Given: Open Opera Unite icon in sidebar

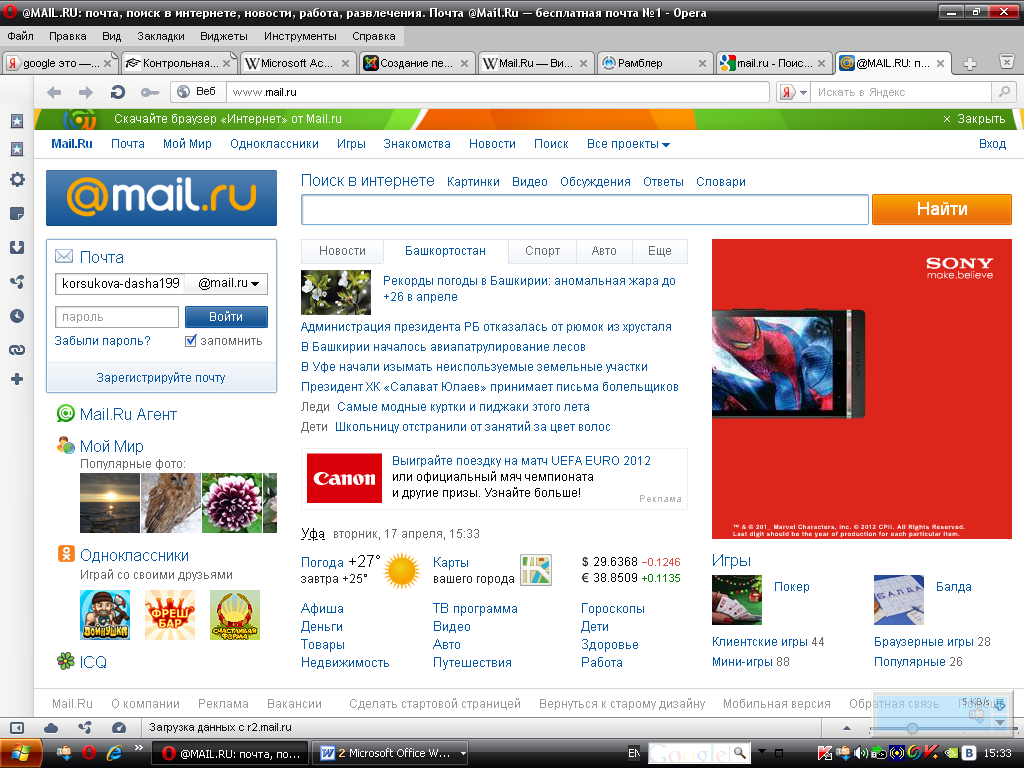Looking at the screenshot, I should tap(17, 281).
